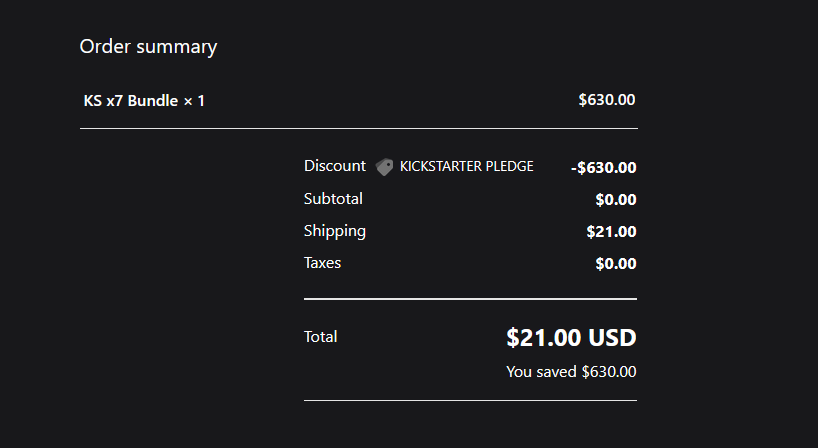Click the Discount label
This screenshot has width=818, height=448.
pos(335,166)
